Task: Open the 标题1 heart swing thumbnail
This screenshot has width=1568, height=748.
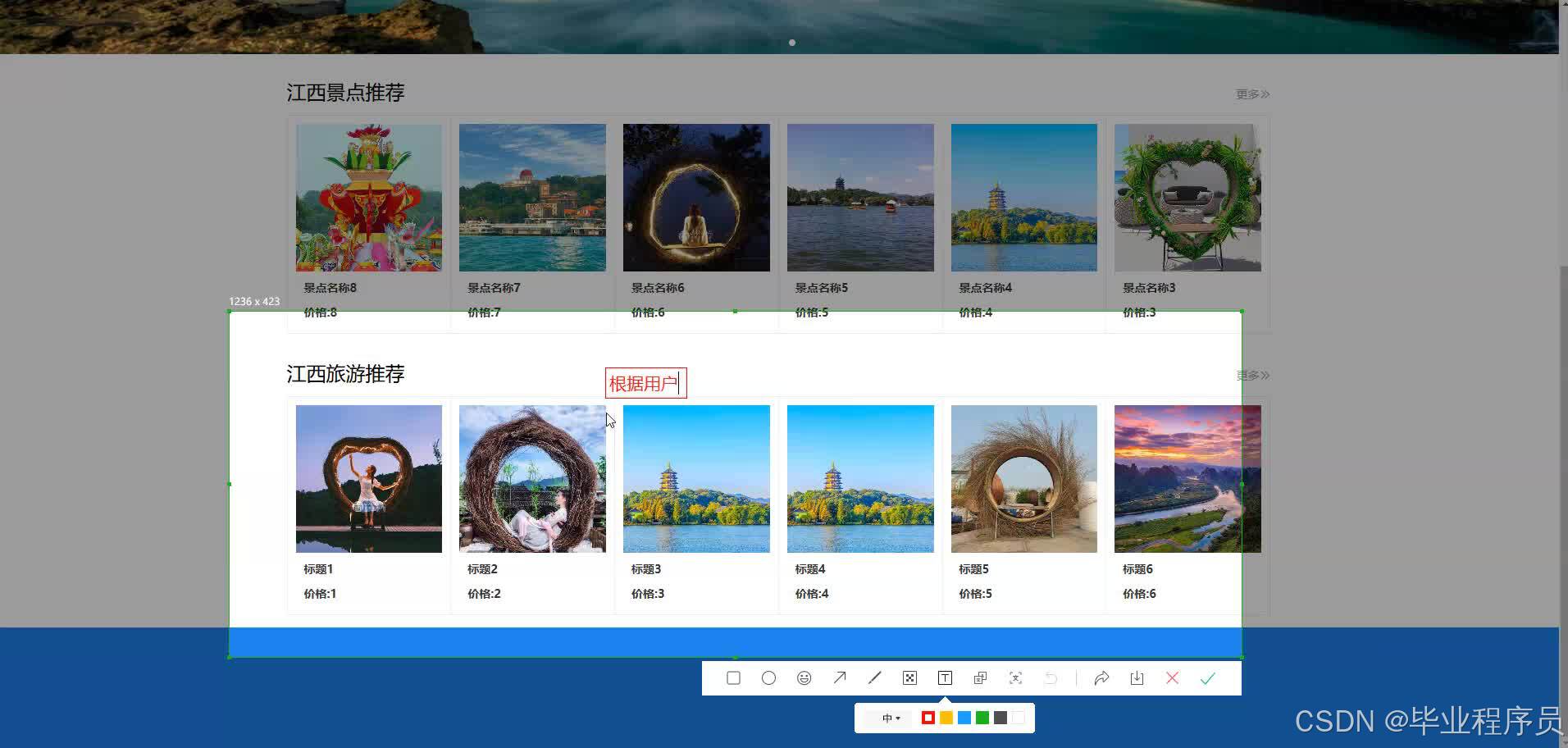Action: (368, 479)
